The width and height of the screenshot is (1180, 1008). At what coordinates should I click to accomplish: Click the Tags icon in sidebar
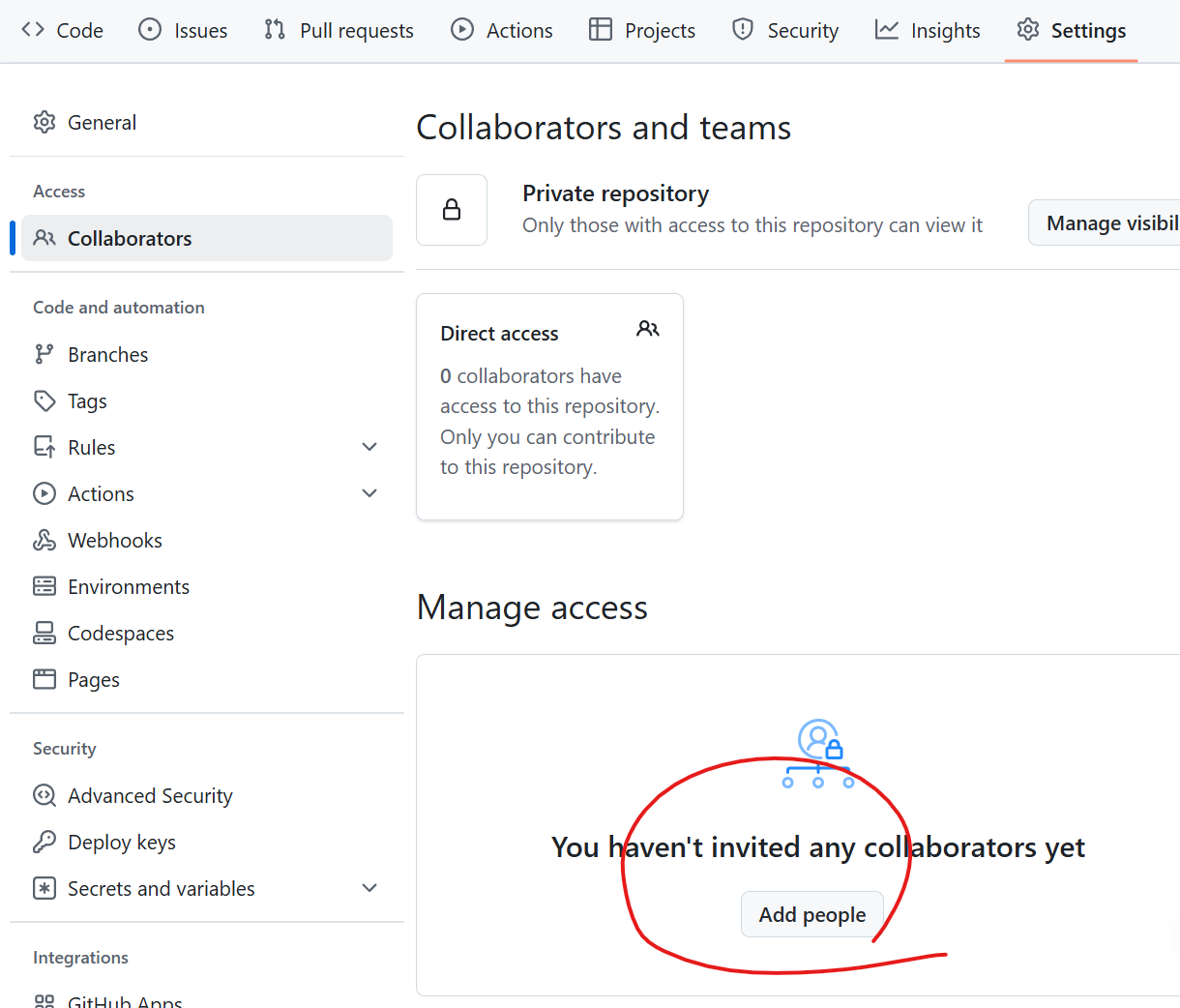(44, 400)
